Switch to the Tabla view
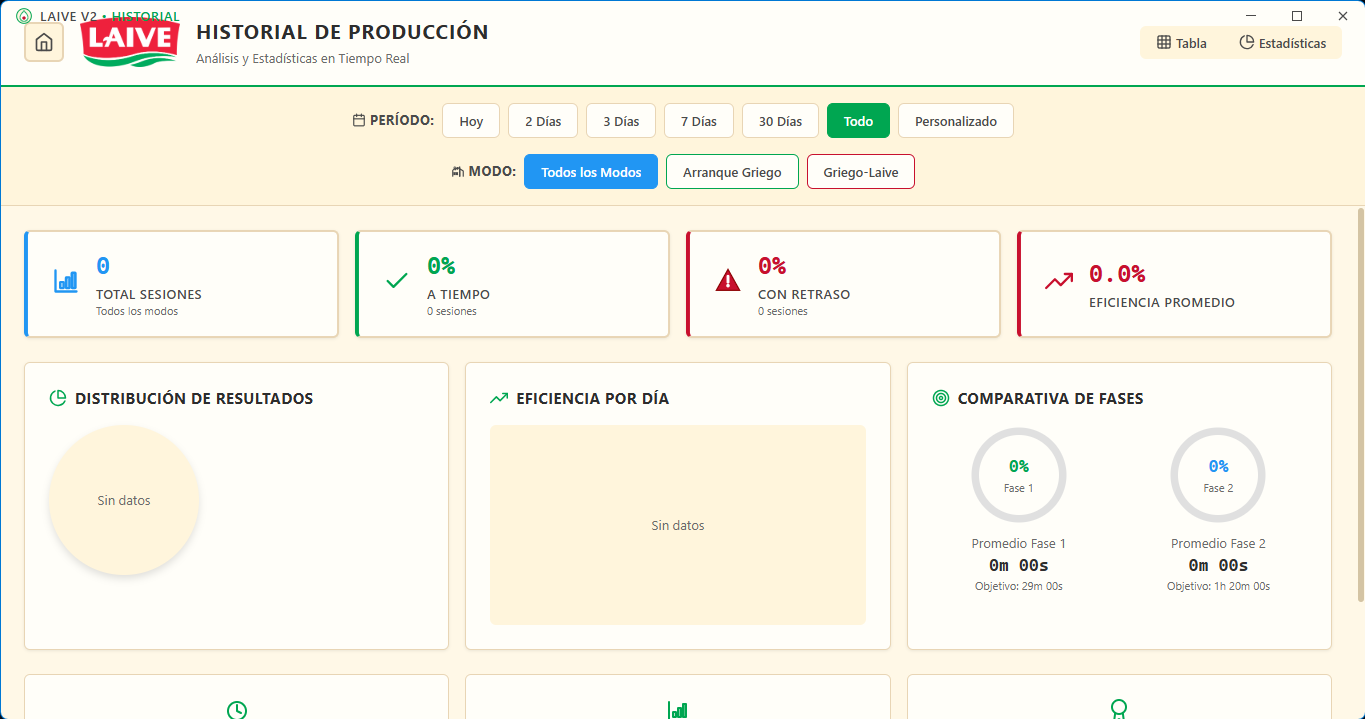 pyautogui.click(x=1182, y=43)
